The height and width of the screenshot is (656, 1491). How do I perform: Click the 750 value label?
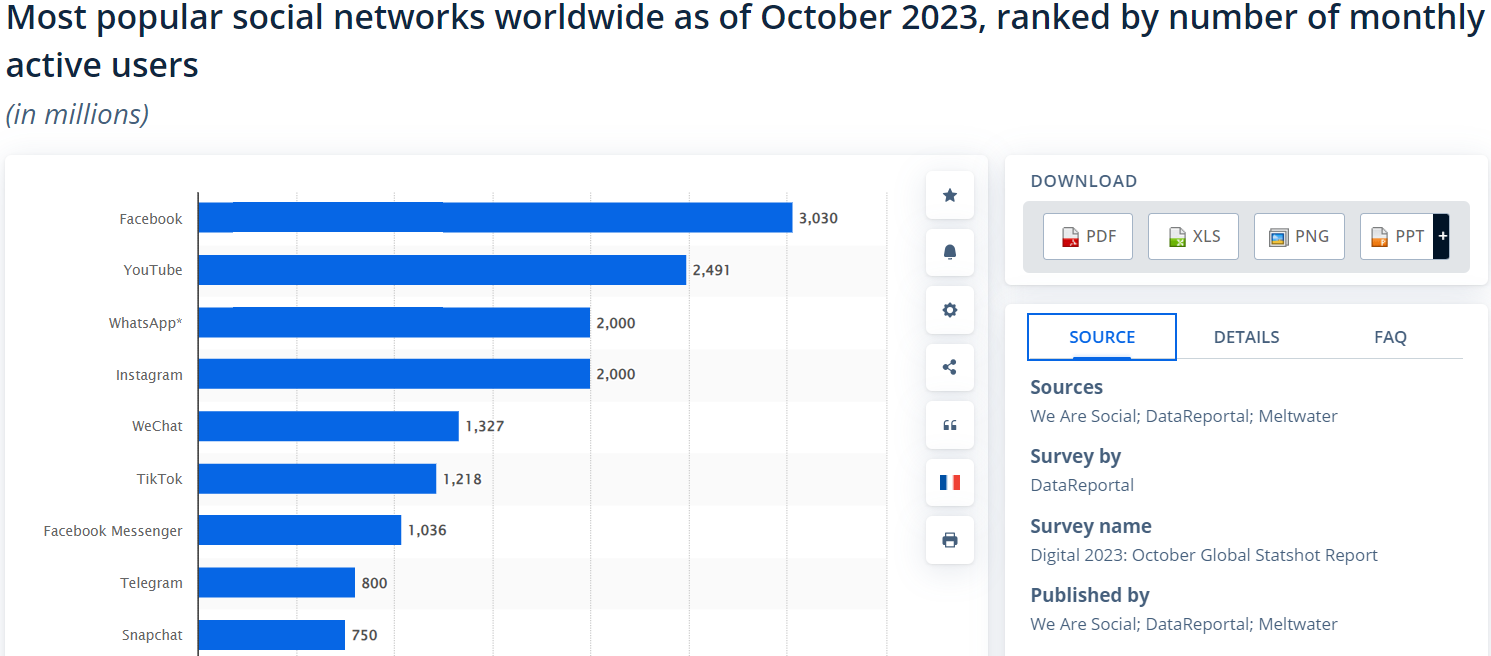(364, 635)
